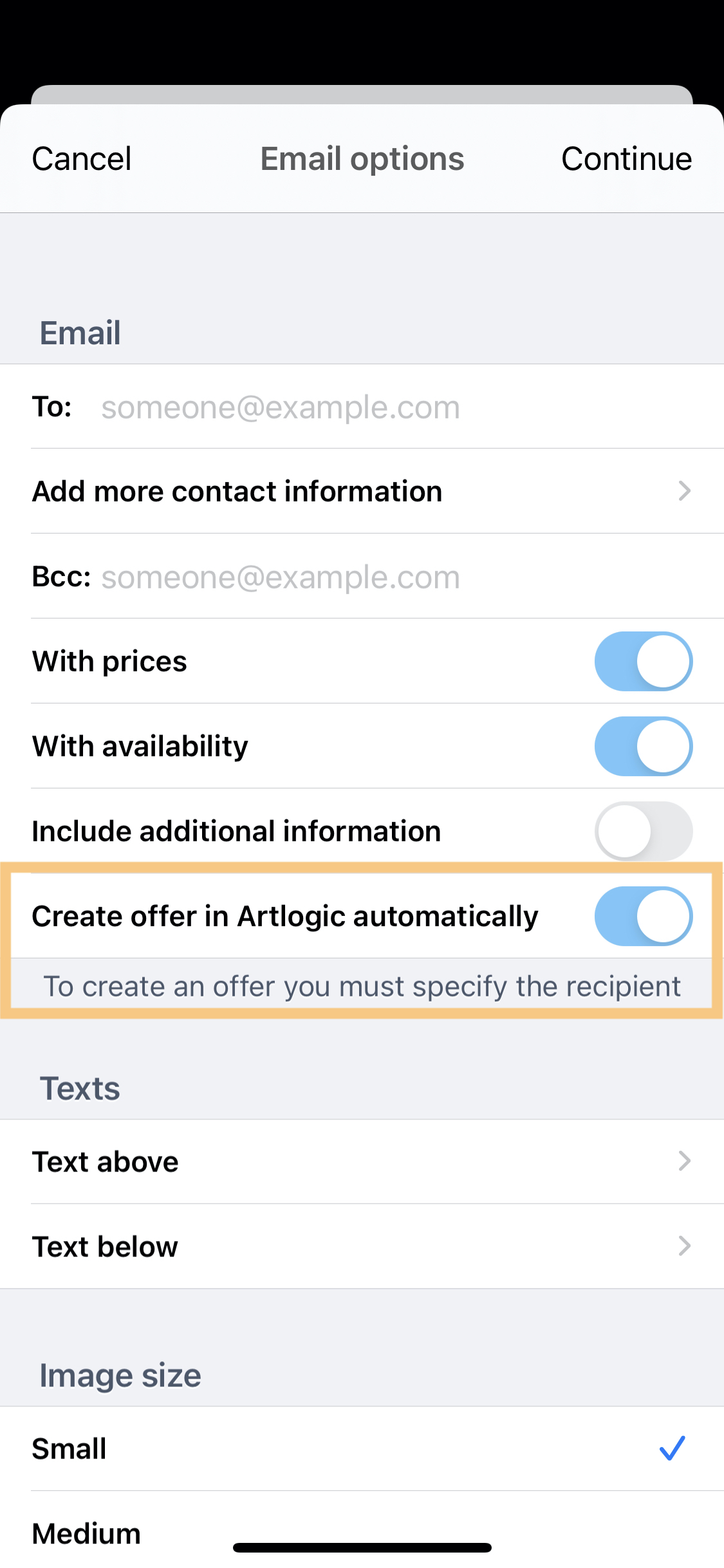Tap chevron beside Add more contact information
Image resolution: width=724 pixels, height=1568 pixels.
pyautogui.click(x=684, y=491)
